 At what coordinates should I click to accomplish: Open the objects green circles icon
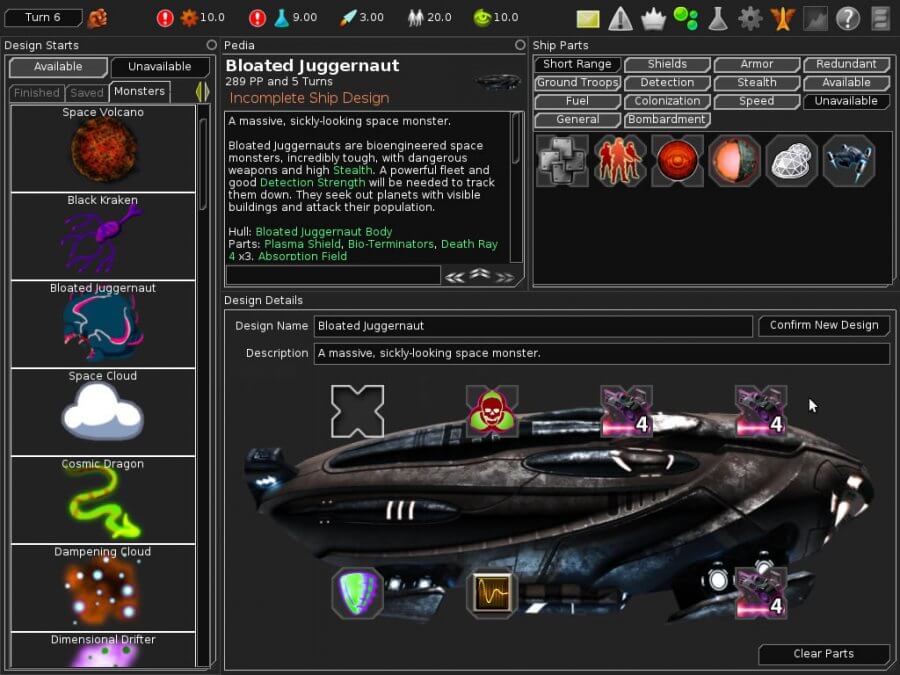point(685,18)
